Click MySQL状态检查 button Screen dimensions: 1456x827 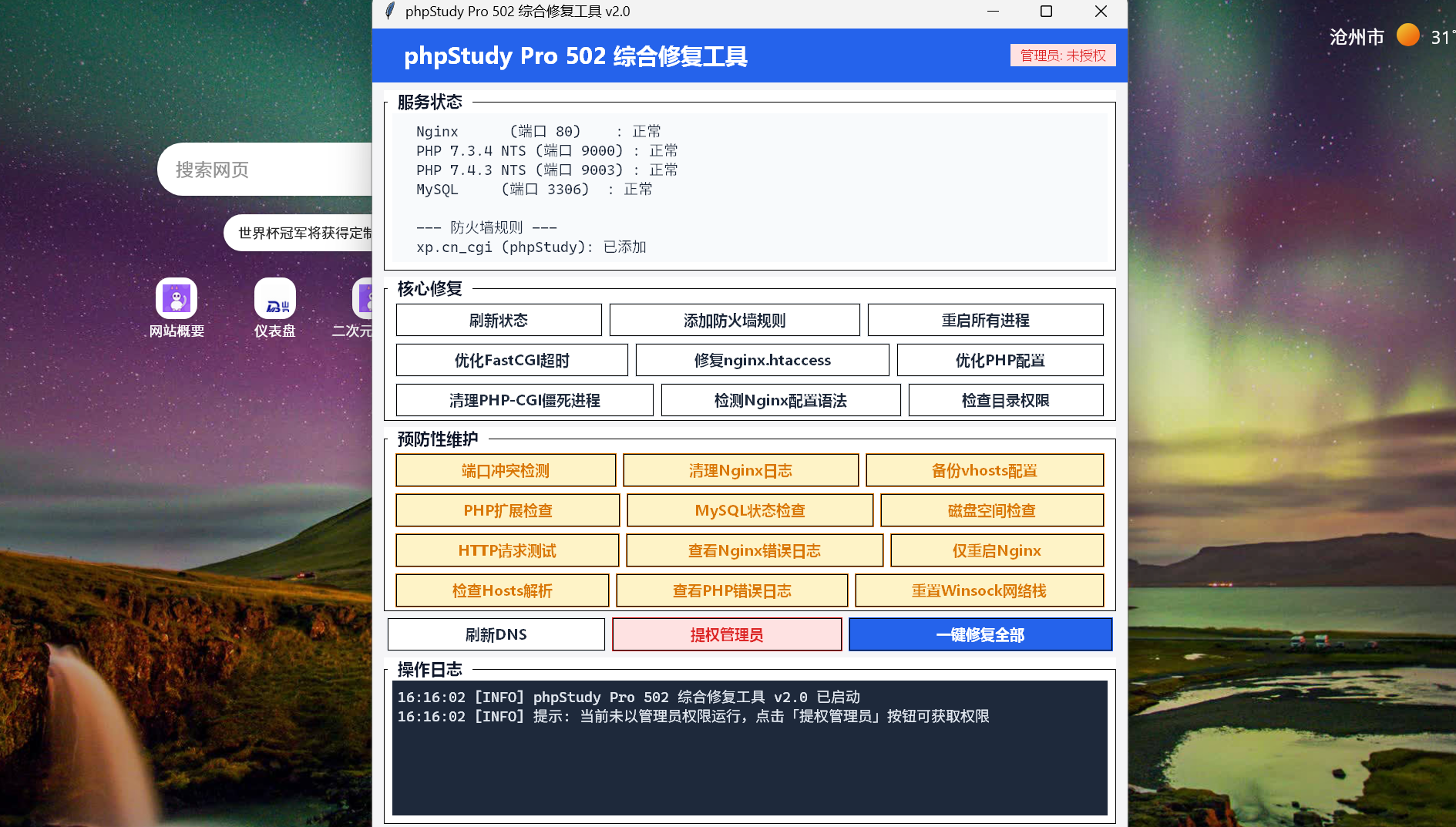[x=750, y=510]
